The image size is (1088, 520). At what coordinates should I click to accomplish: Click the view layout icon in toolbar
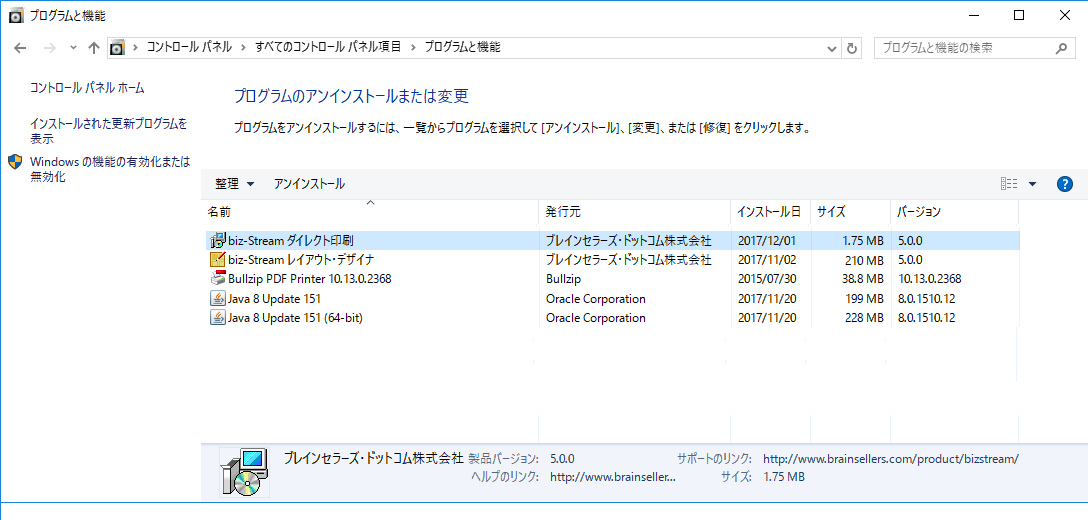pyautogui.click(x=1009, y=184)
